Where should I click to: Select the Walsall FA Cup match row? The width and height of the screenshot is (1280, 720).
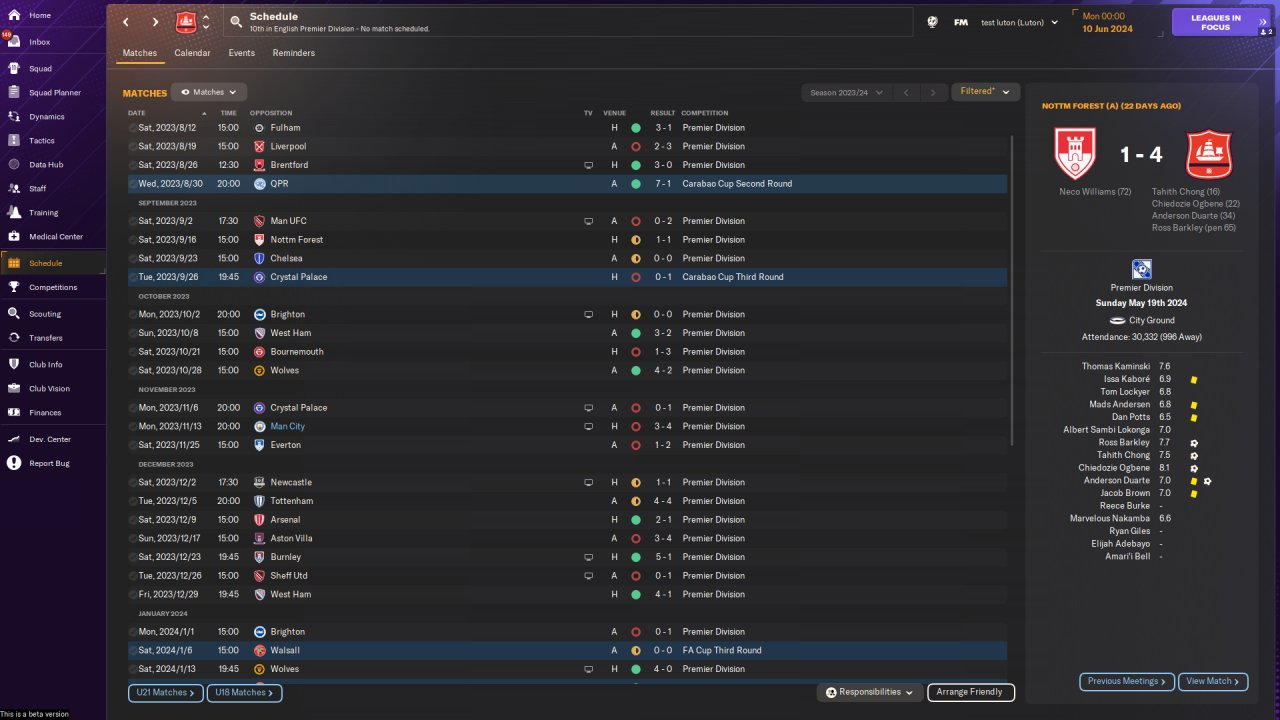pos(567,650)
